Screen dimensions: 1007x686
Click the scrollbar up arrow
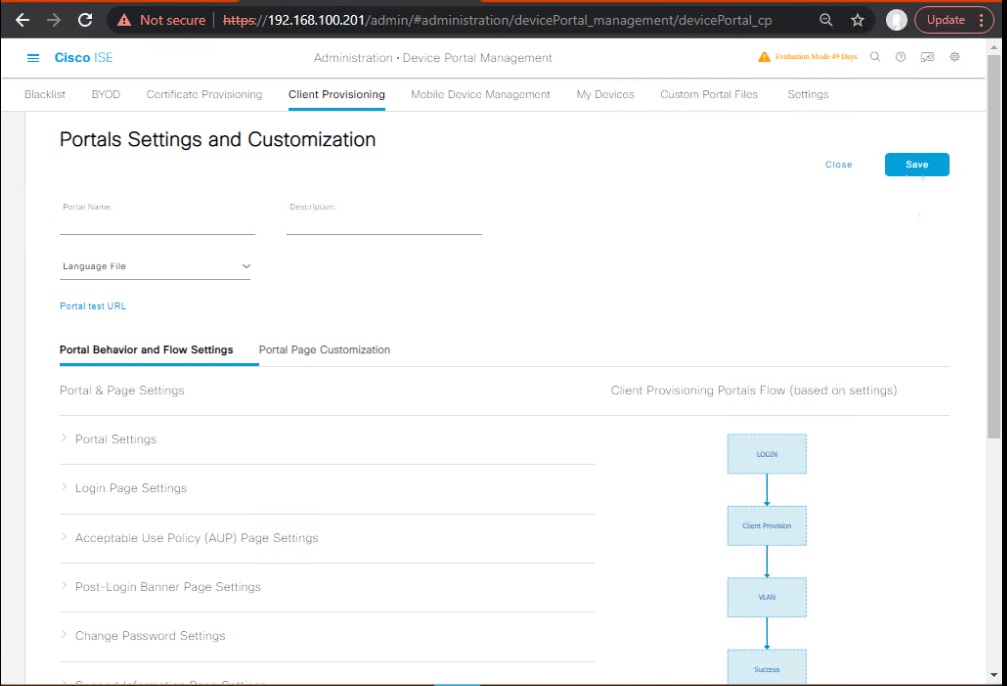[994, 47]
